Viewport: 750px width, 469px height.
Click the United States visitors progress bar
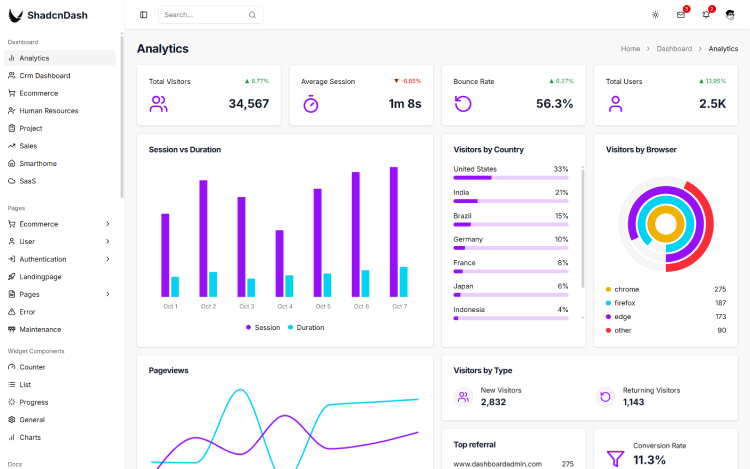tap(510, 177)
